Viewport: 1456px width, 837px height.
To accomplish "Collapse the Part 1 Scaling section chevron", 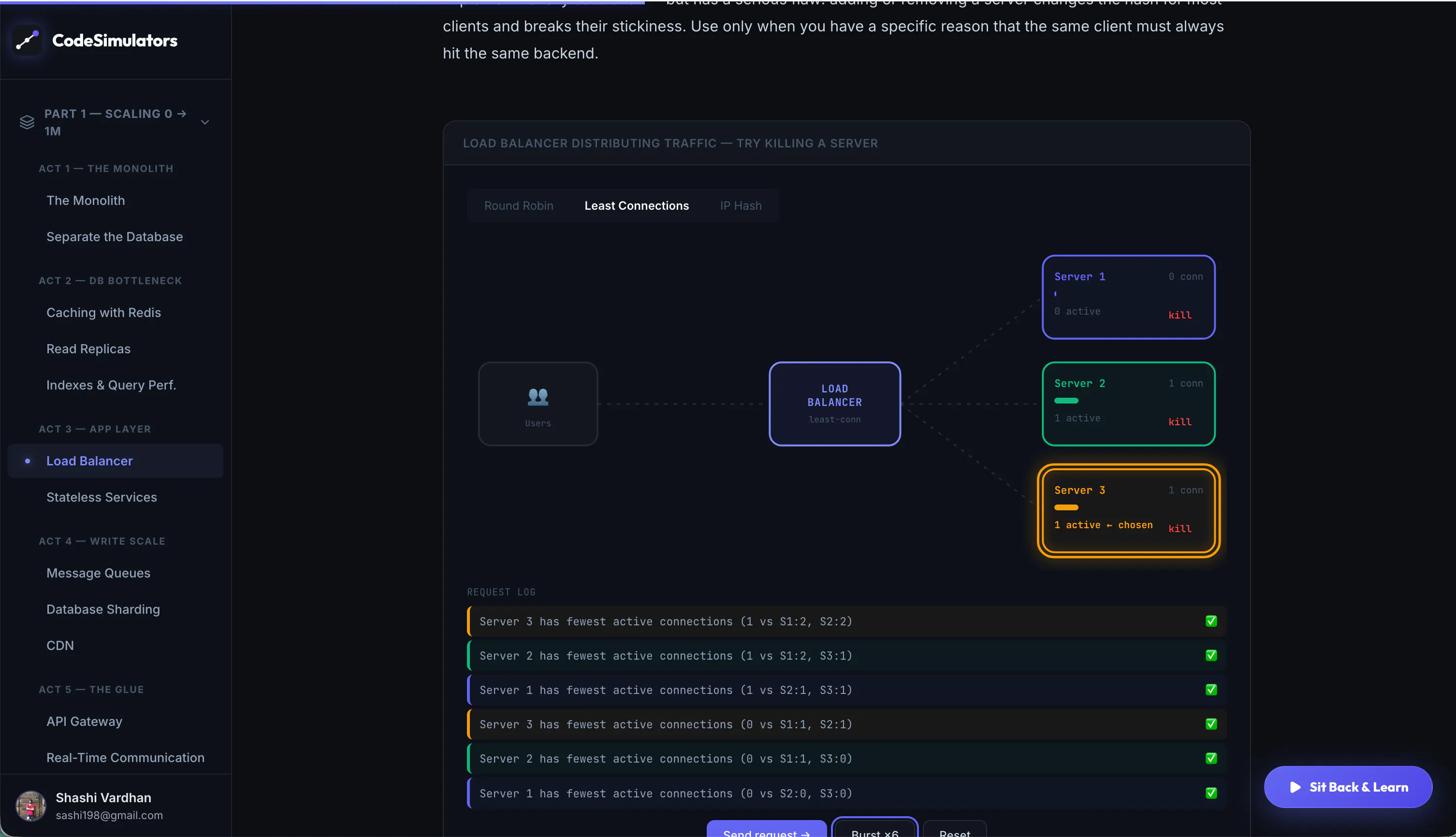I will pyautogui.click(x=204, y=122).
